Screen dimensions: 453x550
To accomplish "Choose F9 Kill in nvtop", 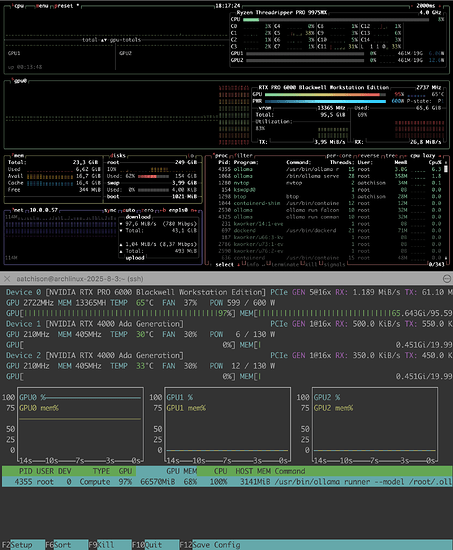I will pyautogui.click(x=109, y=545).
